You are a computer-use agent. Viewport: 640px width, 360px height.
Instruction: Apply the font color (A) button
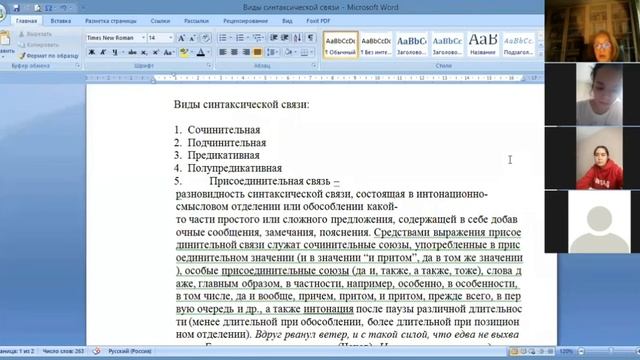(200, 52)
